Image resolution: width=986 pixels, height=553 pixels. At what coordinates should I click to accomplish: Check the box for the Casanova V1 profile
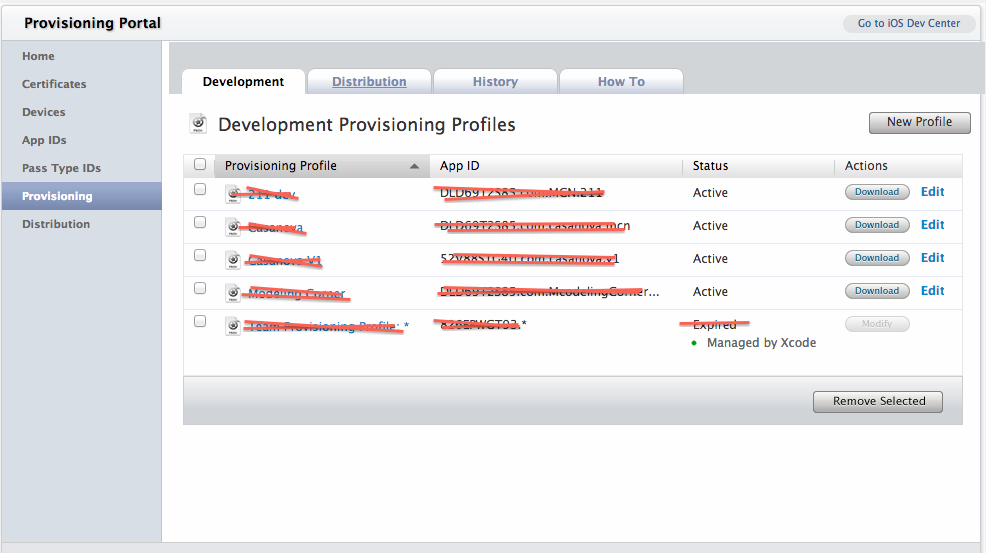200,255
